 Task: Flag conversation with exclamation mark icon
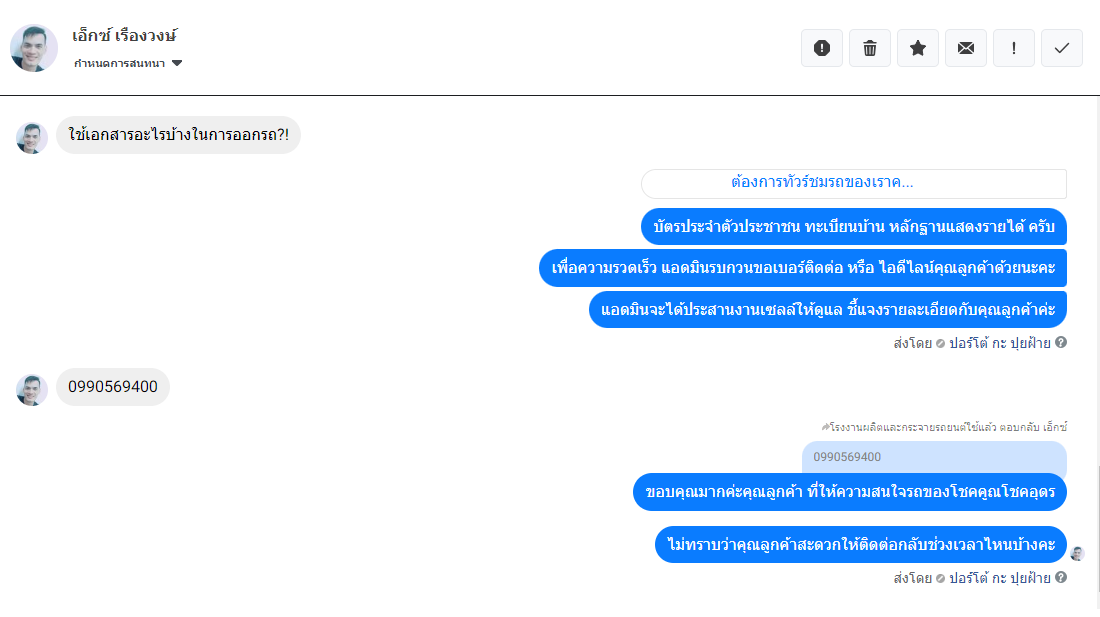pos(1014,48)
